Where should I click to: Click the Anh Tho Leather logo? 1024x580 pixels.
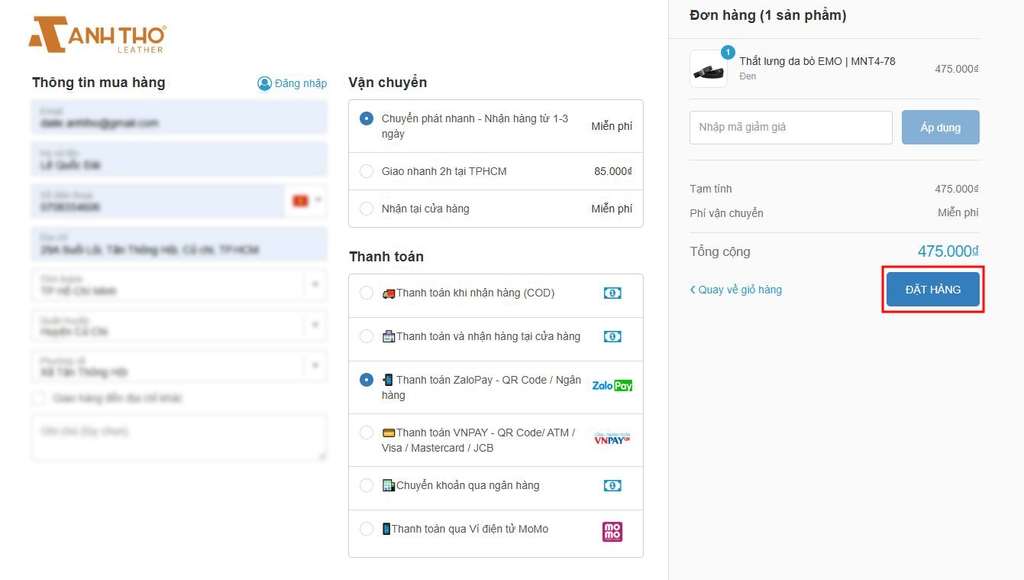tap(97, 35)
